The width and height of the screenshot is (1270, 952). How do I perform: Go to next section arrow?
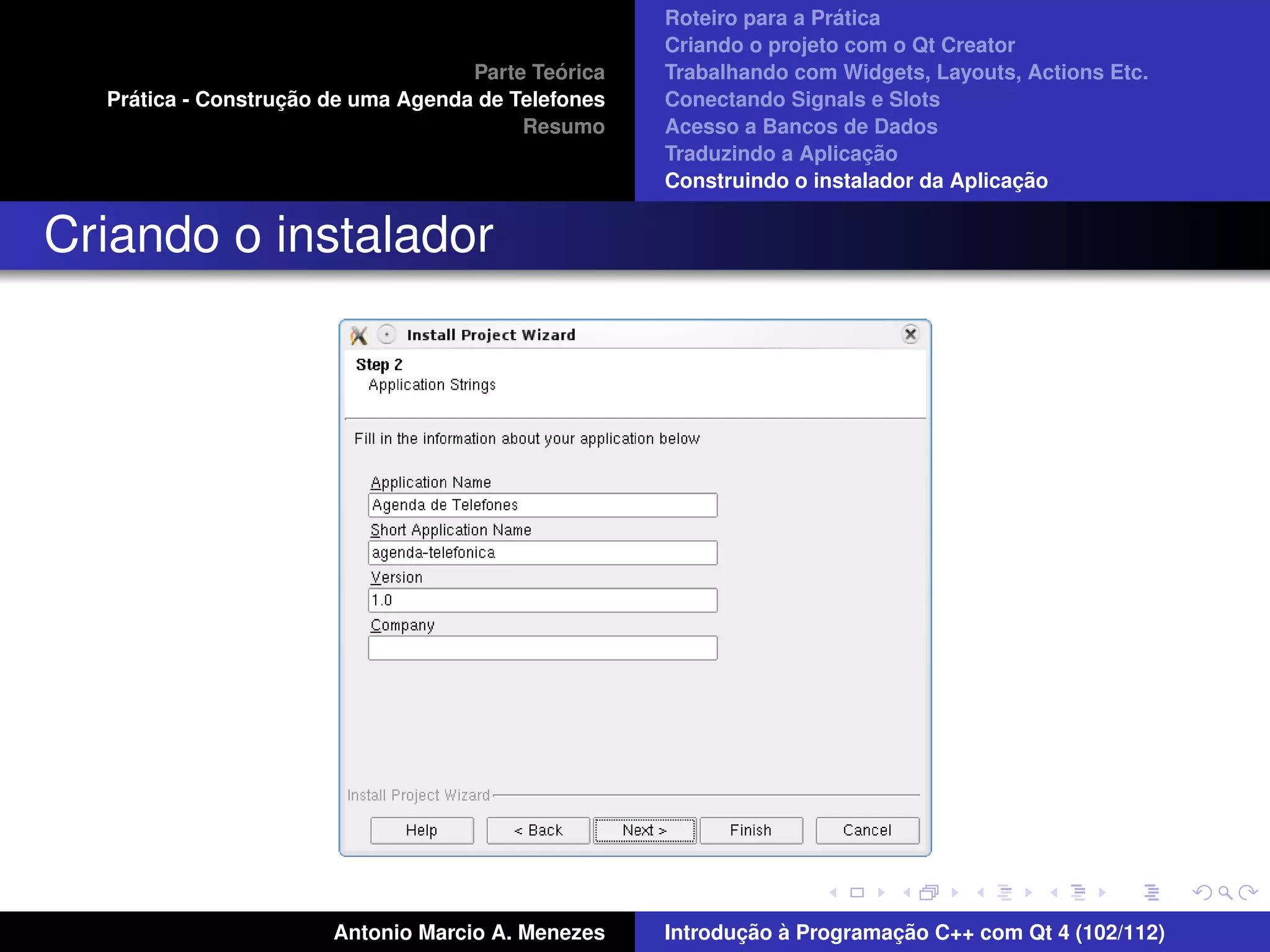tap(1103, 892)
